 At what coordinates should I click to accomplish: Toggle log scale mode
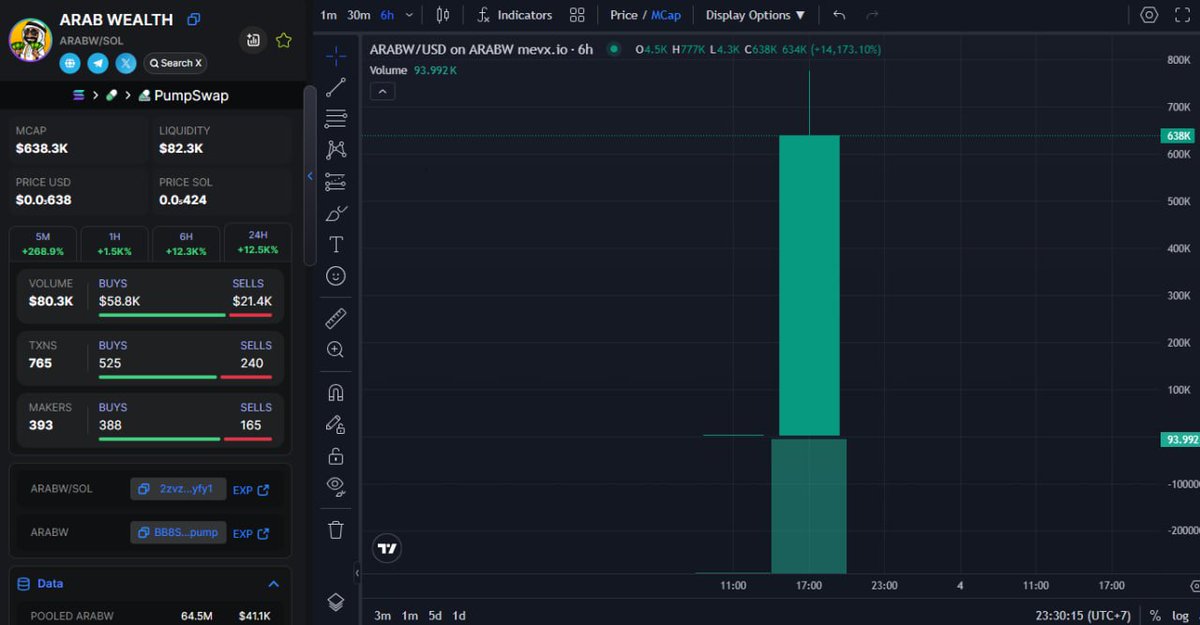(x=1180, y=615)
